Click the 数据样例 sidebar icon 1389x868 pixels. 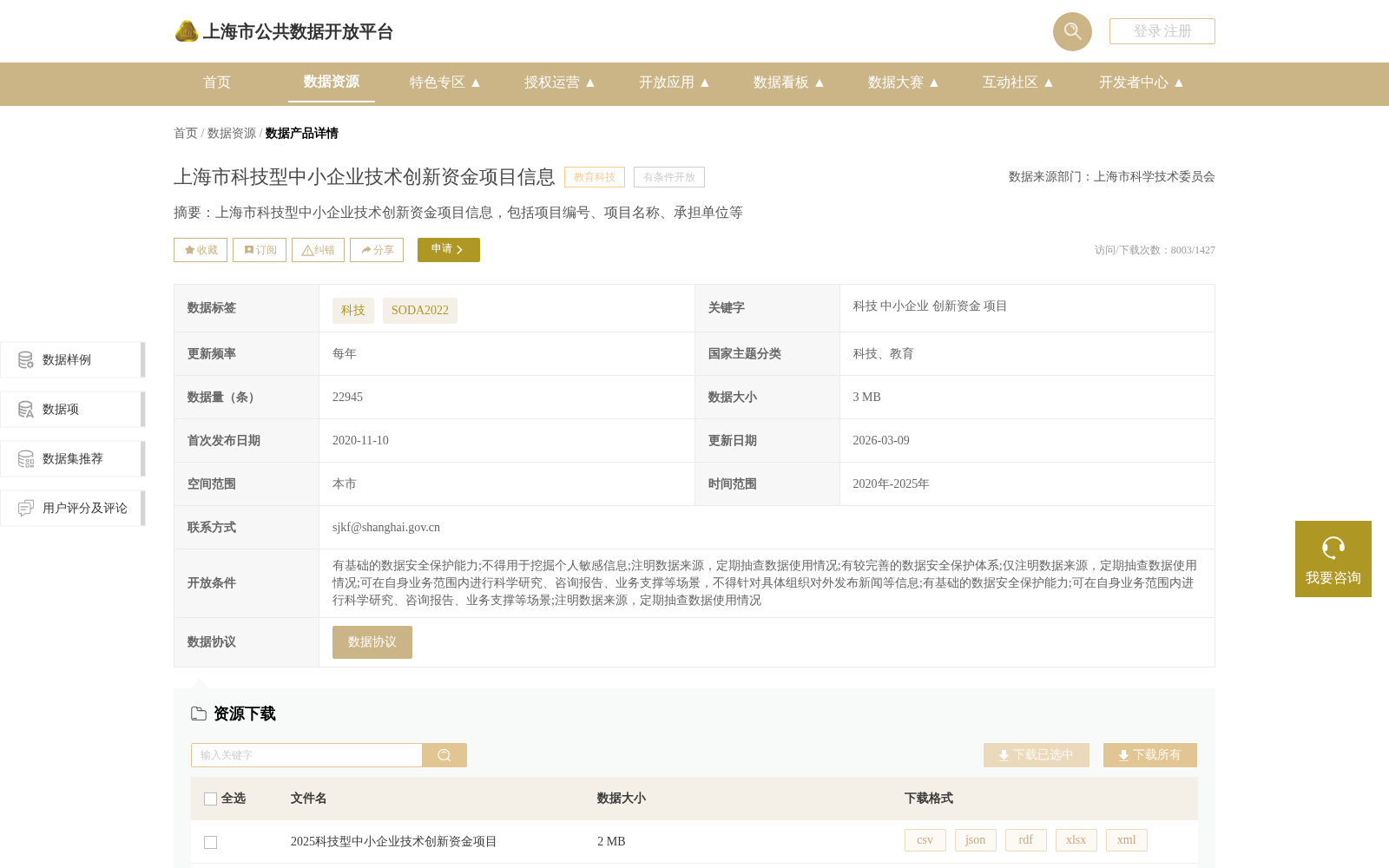point(26,359)
